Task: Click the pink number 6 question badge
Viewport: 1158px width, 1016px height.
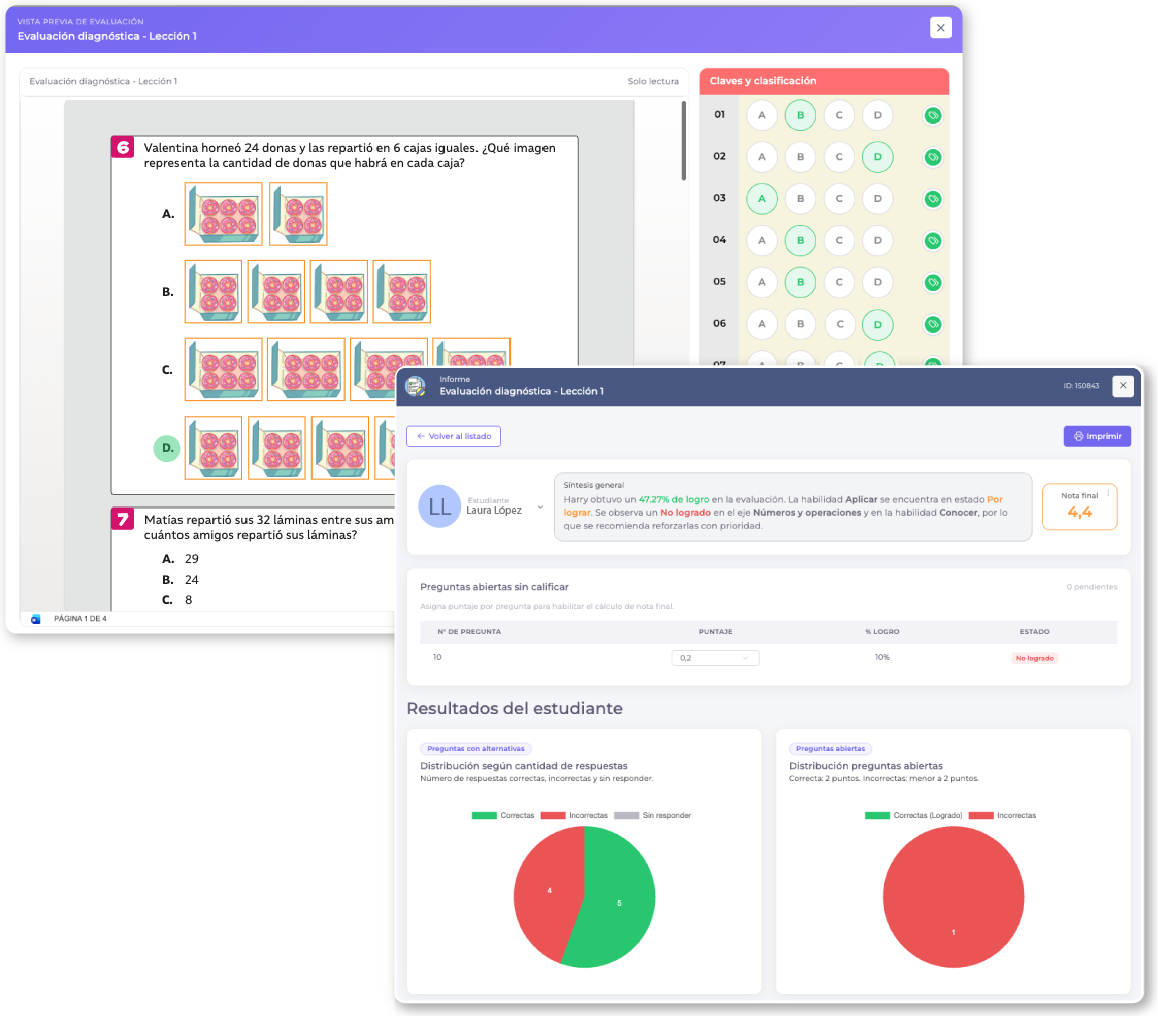Action: (123, 147)
